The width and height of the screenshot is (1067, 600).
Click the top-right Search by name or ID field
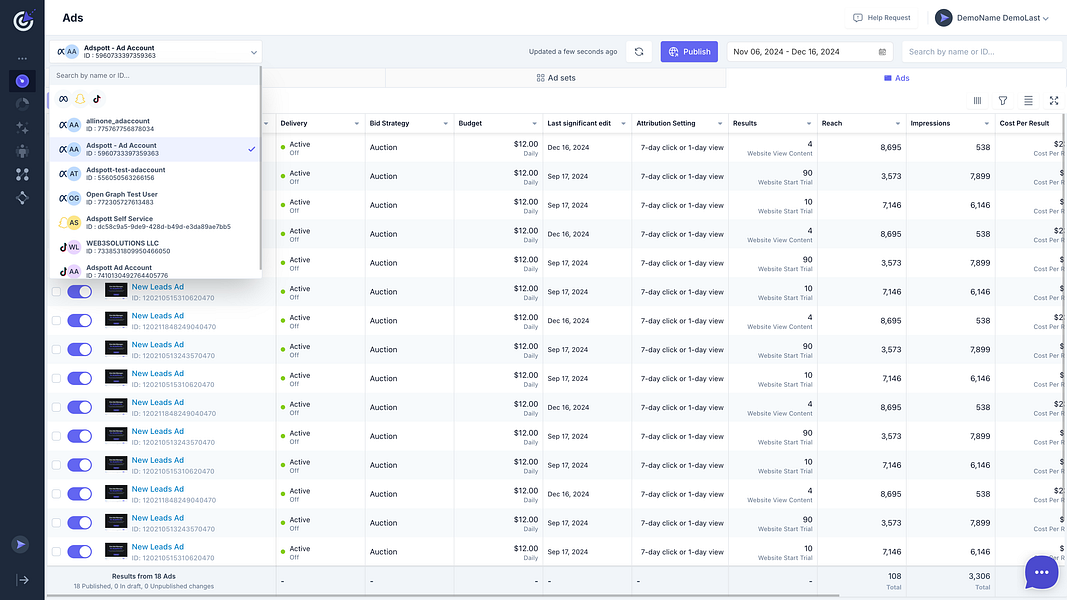pyautogui.click(x=983, y=52)
